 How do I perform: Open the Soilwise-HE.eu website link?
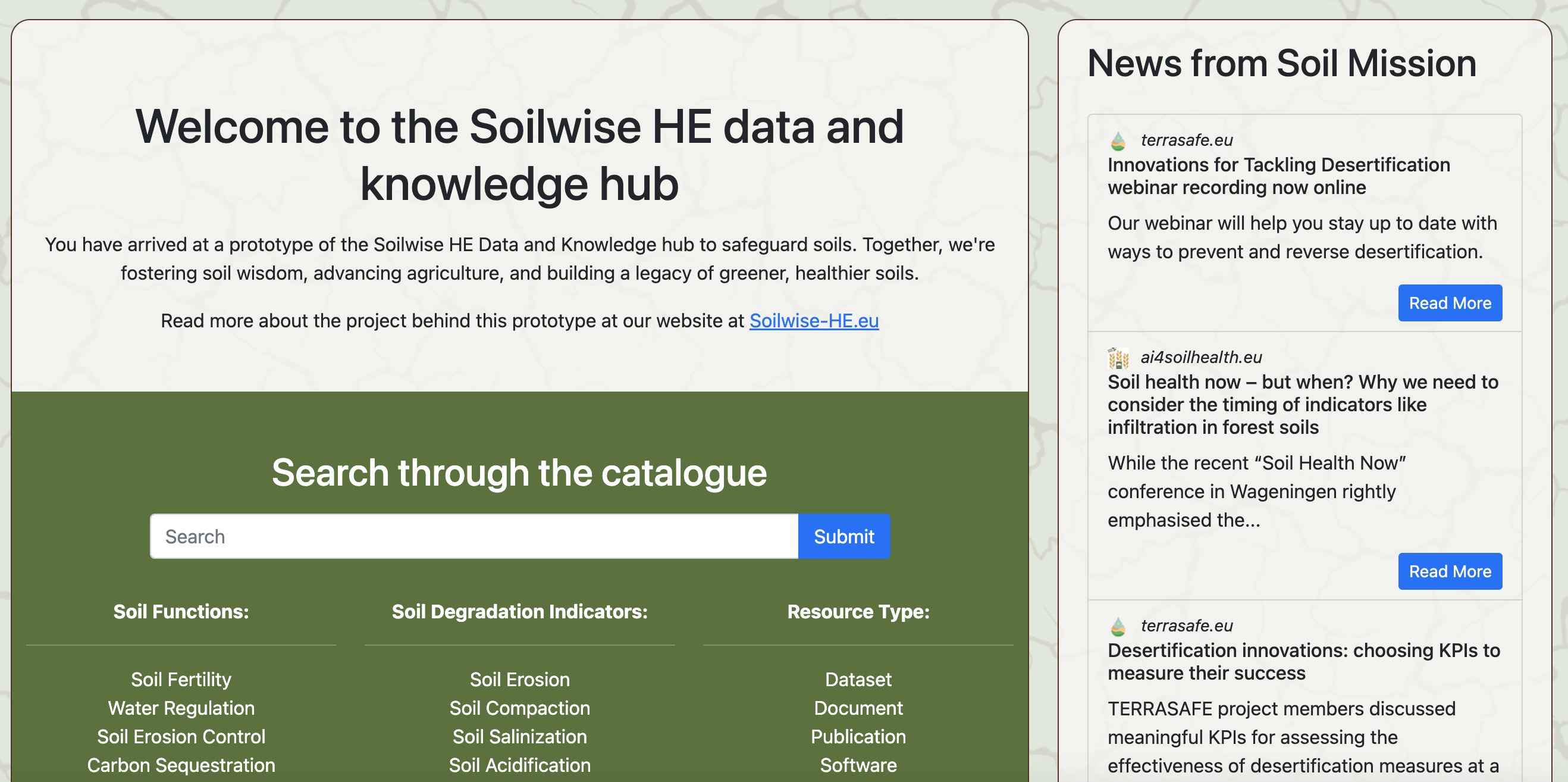coord(814,320)
